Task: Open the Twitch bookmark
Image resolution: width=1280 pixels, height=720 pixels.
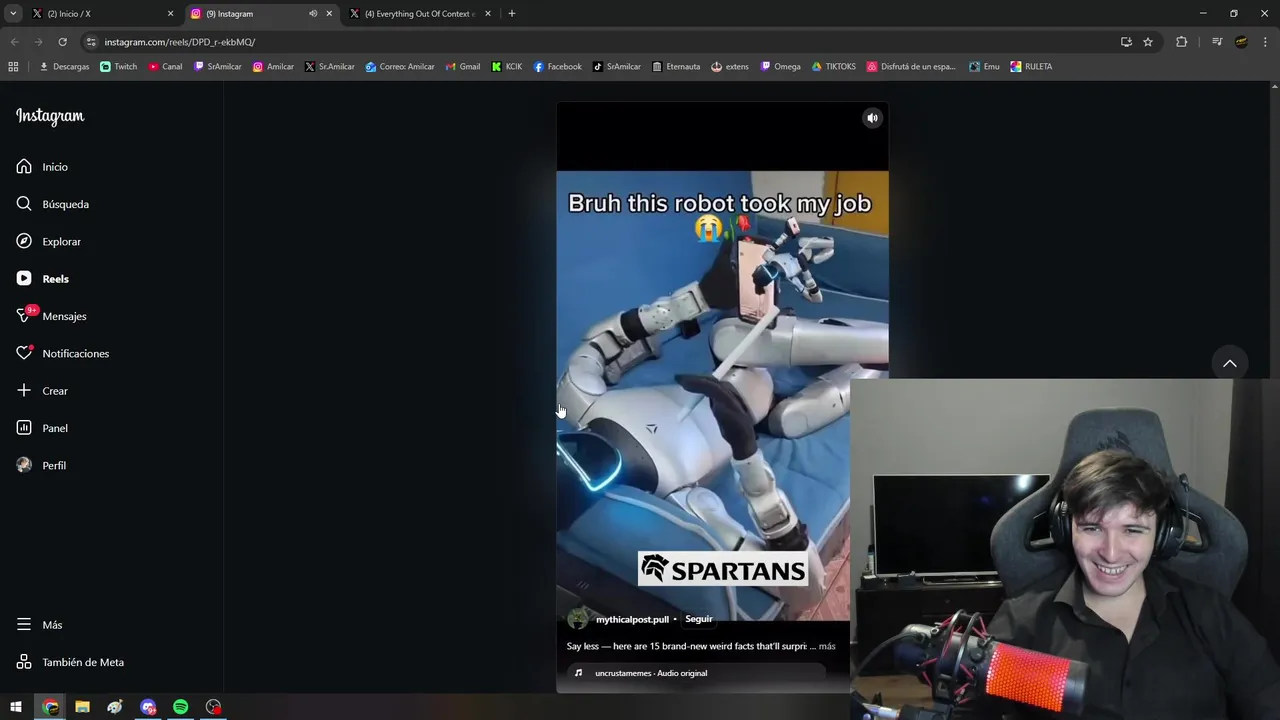Action: (x=119, y=67)
